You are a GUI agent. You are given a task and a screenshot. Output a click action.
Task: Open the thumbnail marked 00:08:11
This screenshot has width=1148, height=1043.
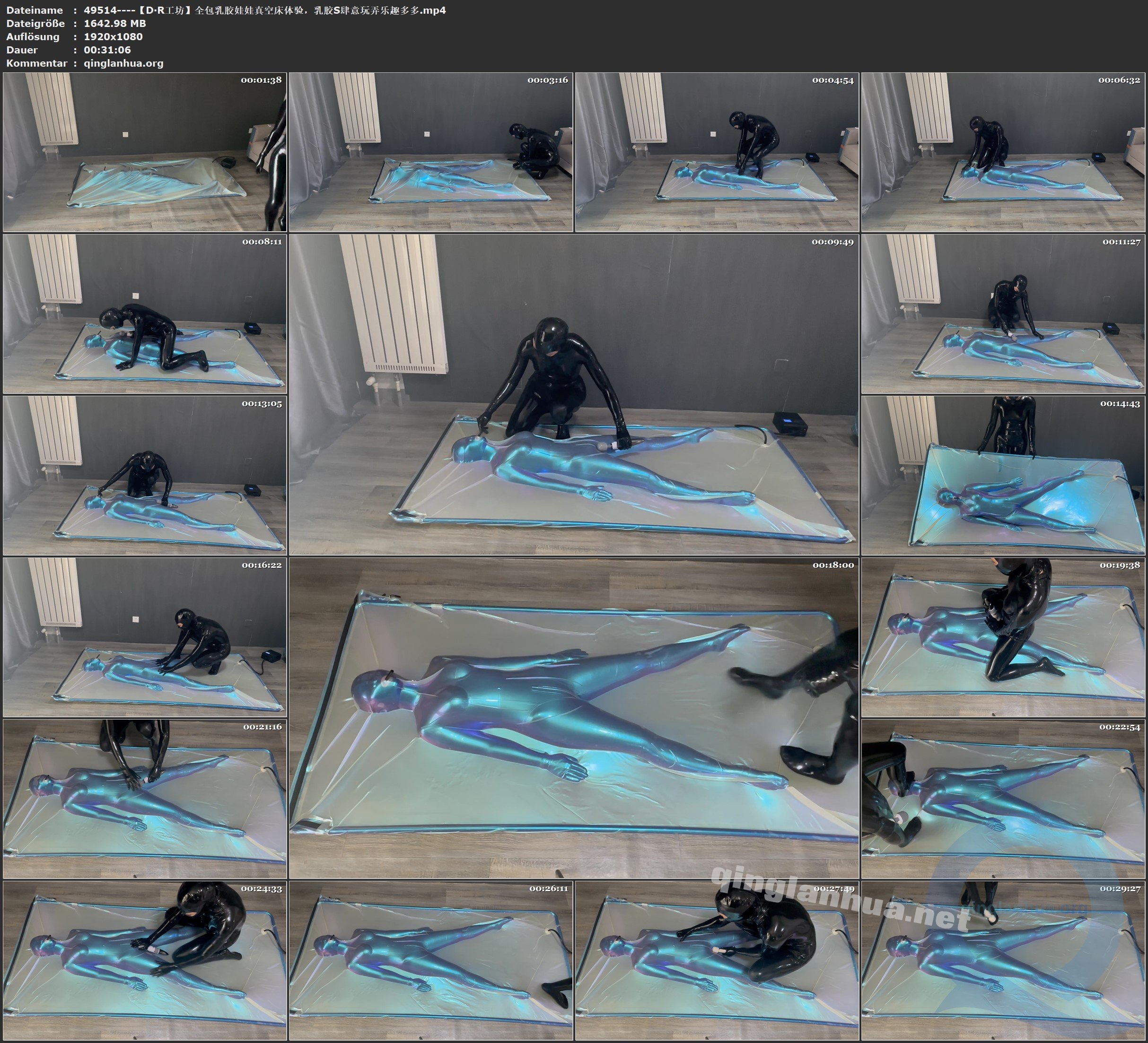pyautogui.click(x=145, y=313)
